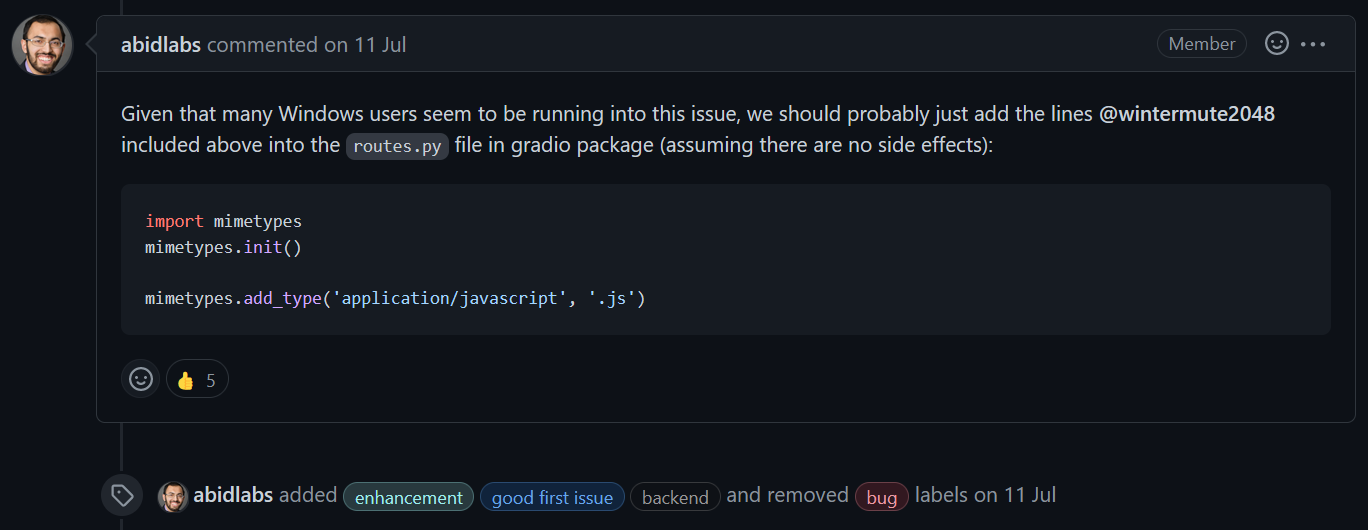Screen dimensions: 1368x530
Task: Follow the @wintermute2048 mention link
Action: pyautogui.click(x=1186, y=114)
